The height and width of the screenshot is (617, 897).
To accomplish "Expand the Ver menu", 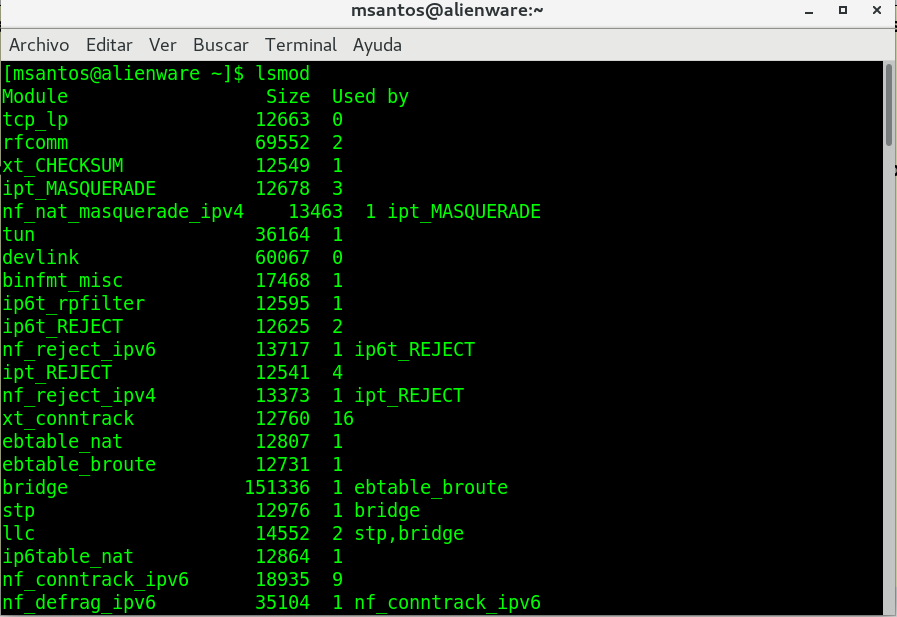I will pos(162,45).
